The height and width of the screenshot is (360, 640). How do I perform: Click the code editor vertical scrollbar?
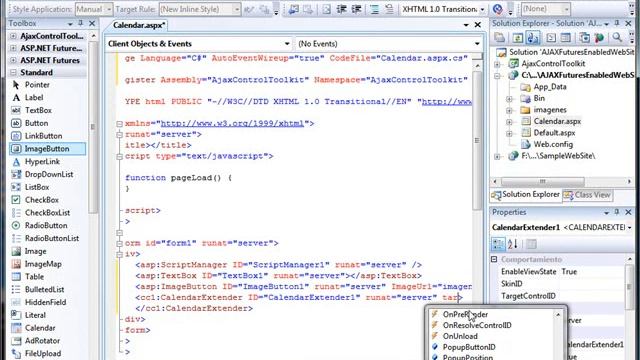pos(477,141)
